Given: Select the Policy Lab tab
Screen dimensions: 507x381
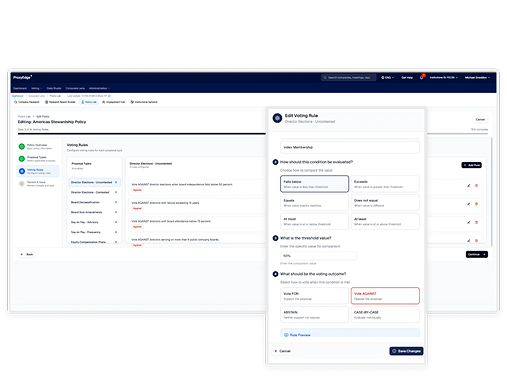Looking at the screenshot, I should click(89, 102).
